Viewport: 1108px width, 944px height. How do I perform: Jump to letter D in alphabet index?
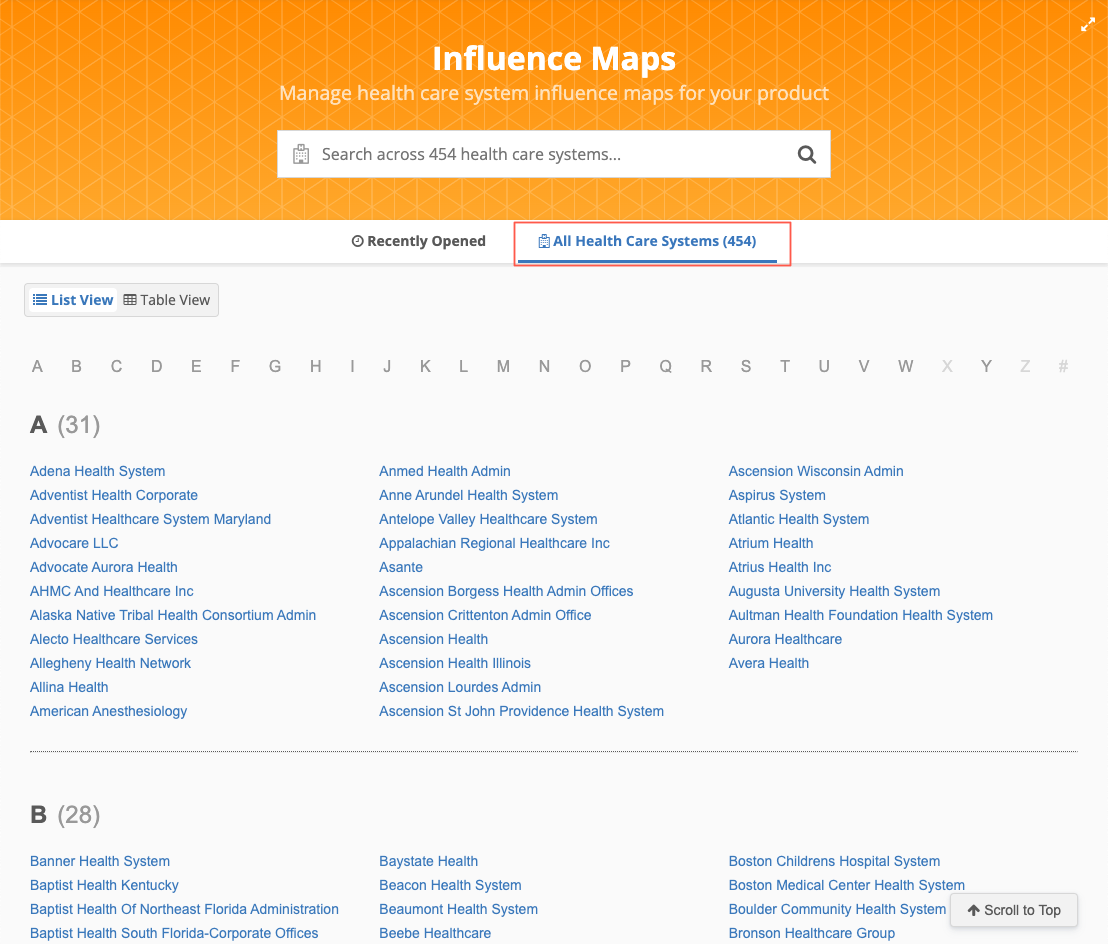tap(157, 366)
